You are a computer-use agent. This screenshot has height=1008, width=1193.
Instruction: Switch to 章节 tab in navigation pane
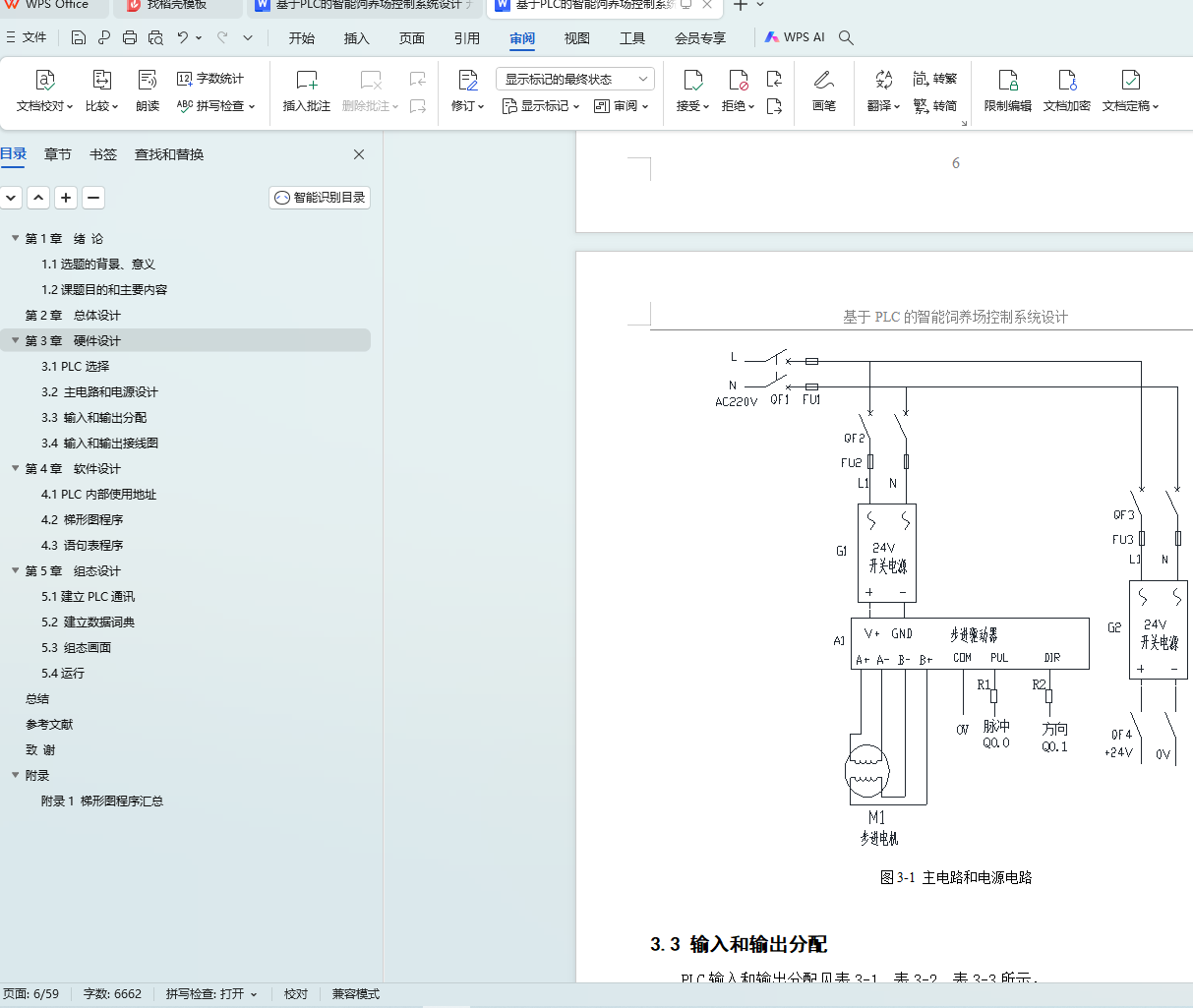(58, 154)
